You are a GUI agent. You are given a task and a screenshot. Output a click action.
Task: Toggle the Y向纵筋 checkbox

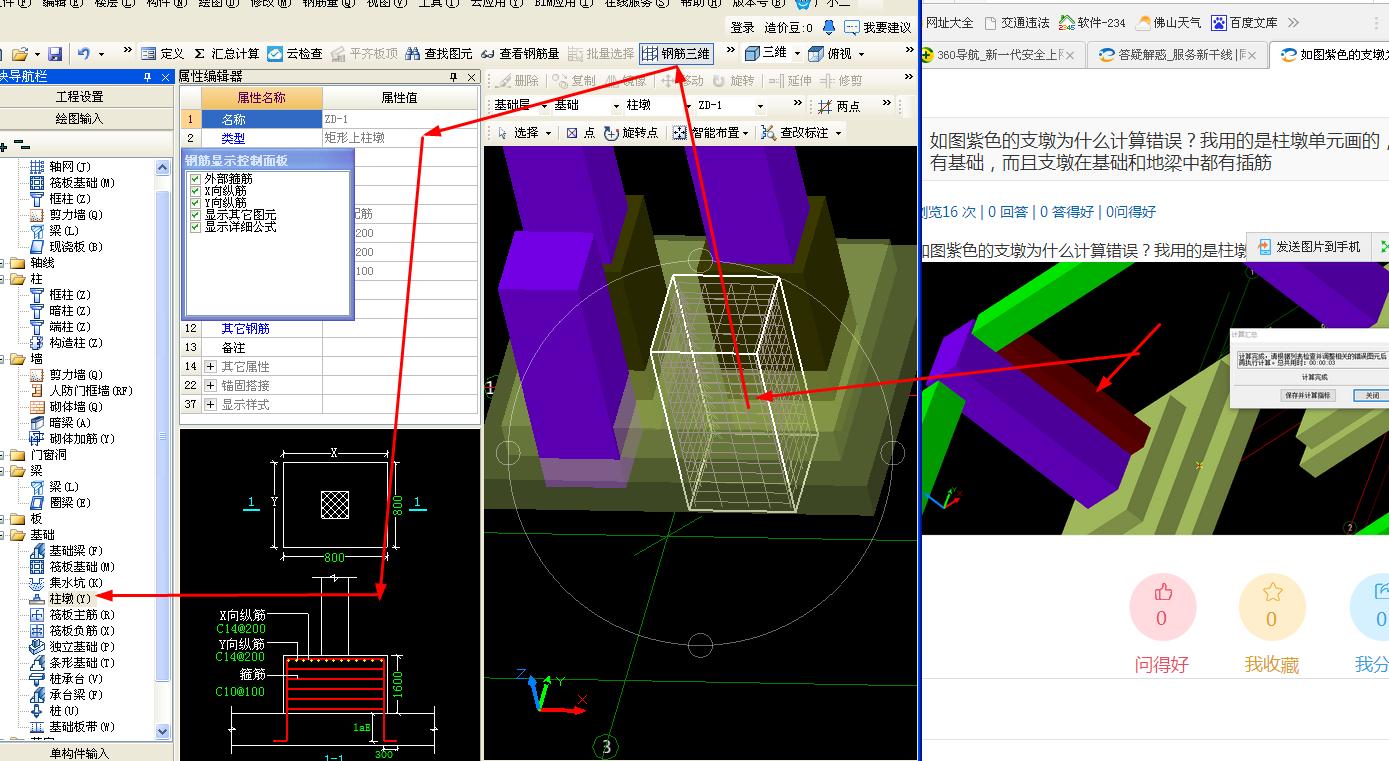pos(195,203)
